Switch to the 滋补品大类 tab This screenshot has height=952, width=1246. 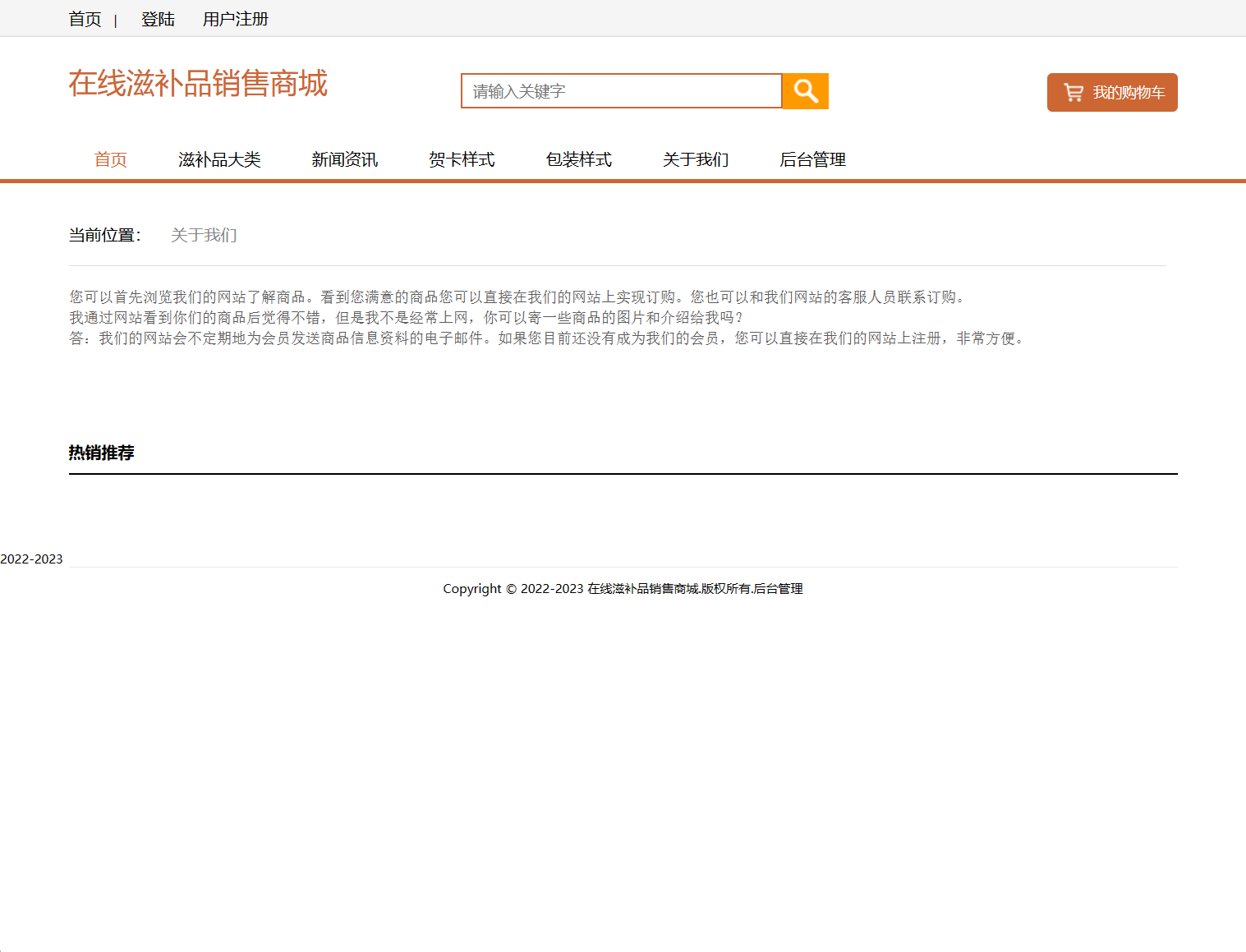(219, 159)
